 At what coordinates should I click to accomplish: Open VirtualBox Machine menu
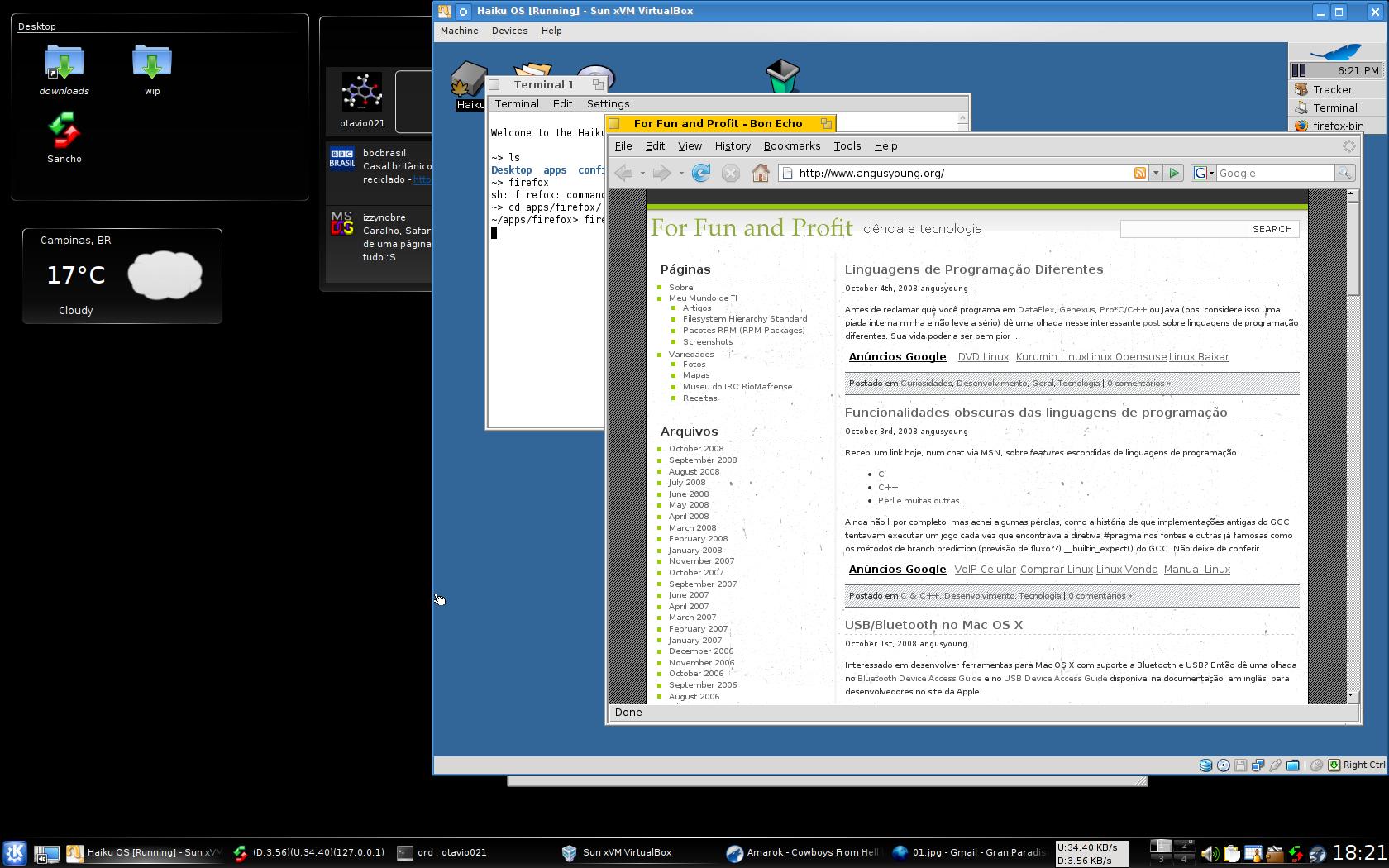point(459,31)
